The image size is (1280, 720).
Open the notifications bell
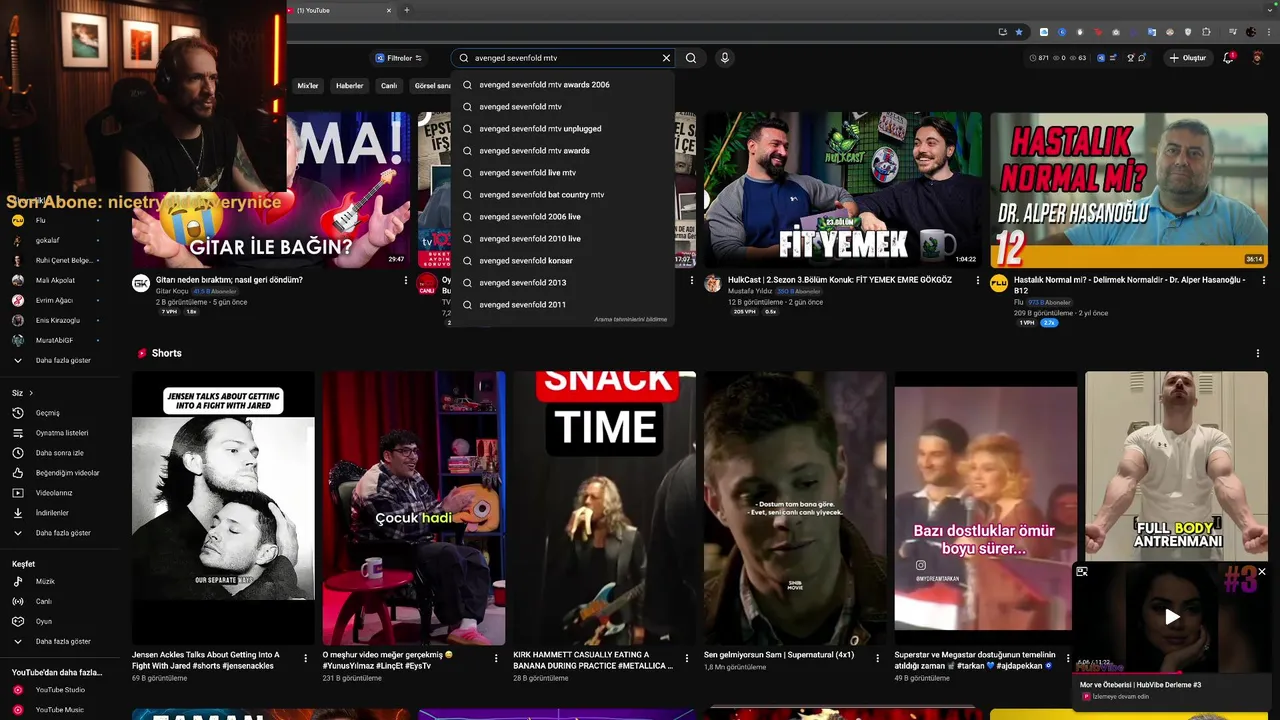(x=1229, y=58)
